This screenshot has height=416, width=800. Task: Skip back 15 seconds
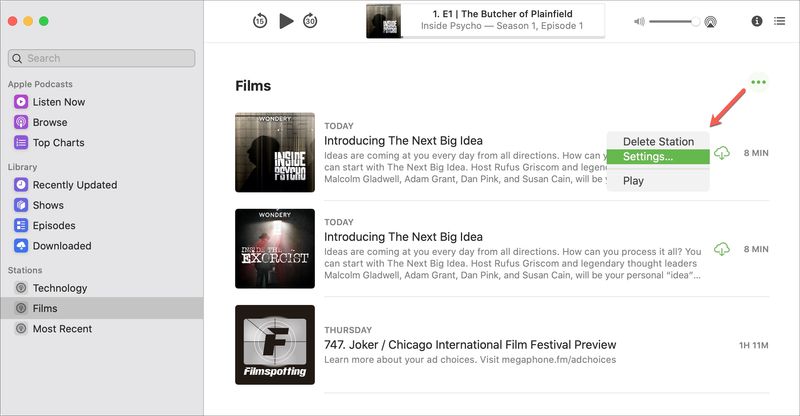(260, 21)
